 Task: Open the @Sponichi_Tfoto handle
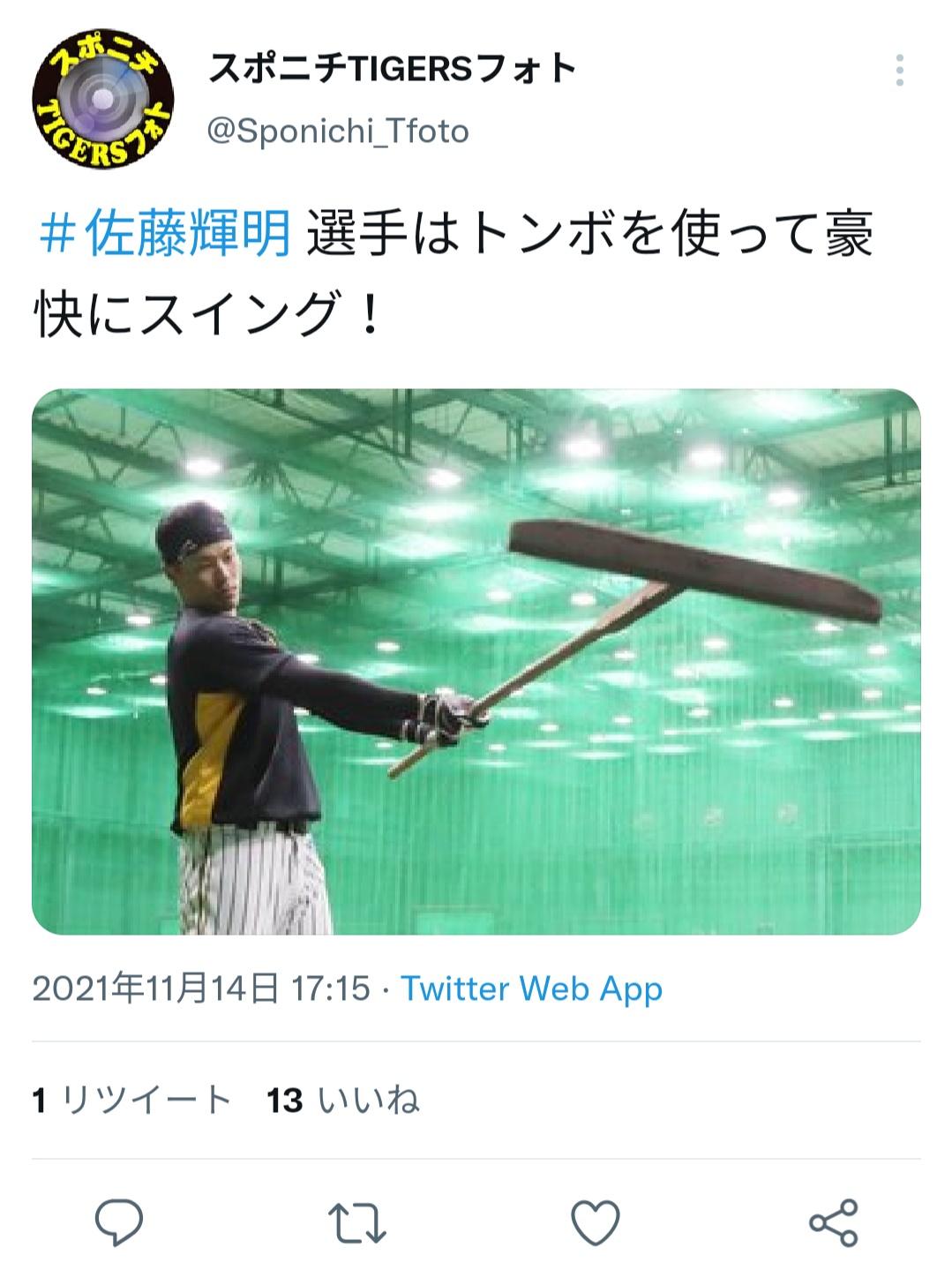tap(338, 132)
